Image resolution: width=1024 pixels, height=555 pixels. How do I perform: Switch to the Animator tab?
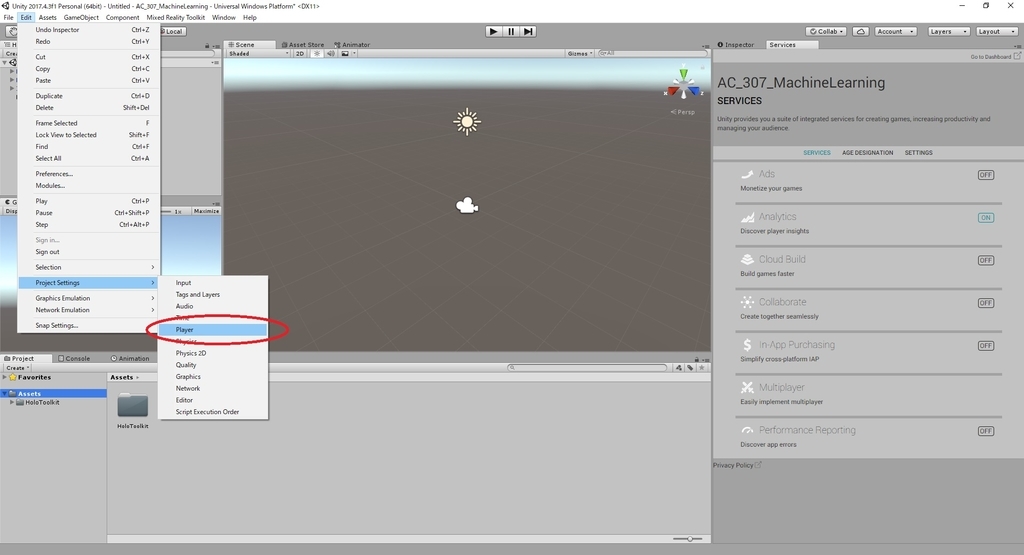point(352,44)
